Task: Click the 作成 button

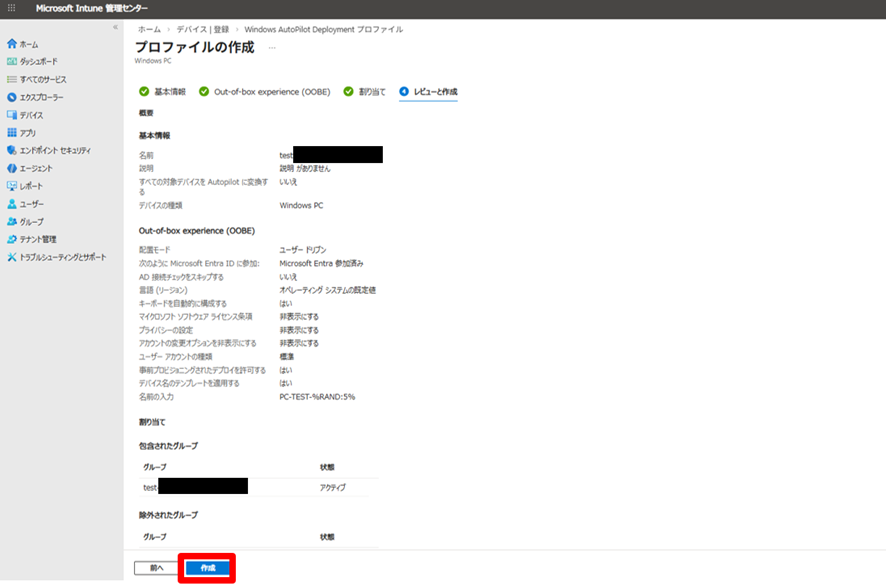Action: click(x=207, y=568)
